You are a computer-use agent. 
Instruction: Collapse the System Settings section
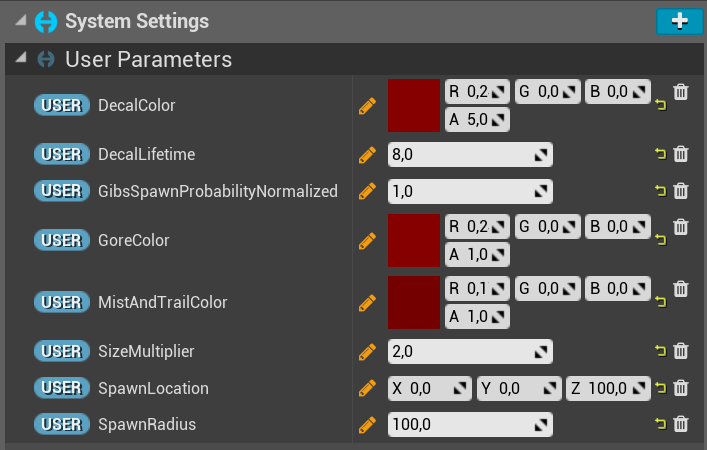21,20
